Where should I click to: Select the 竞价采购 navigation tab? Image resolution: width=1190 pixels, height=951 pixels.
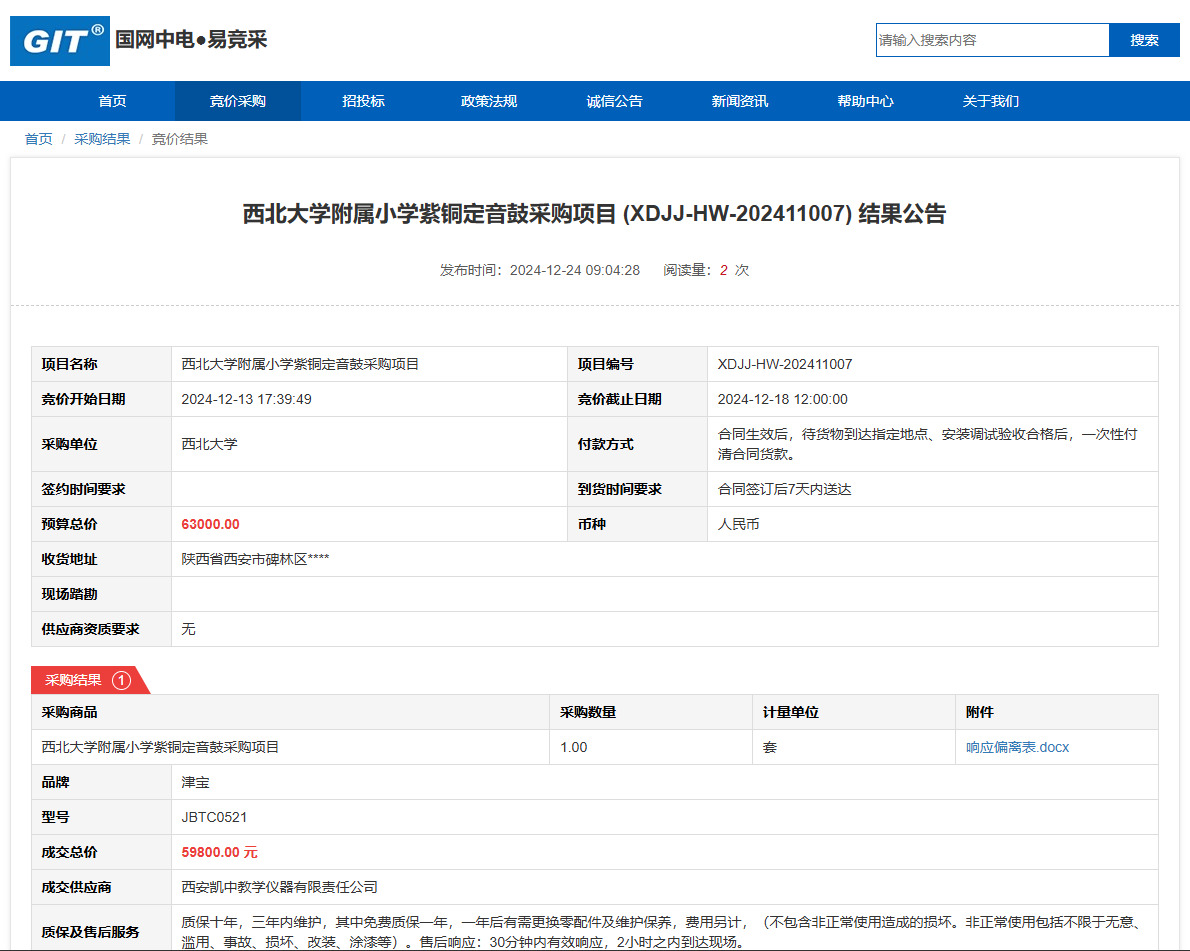tap(237, 101)
